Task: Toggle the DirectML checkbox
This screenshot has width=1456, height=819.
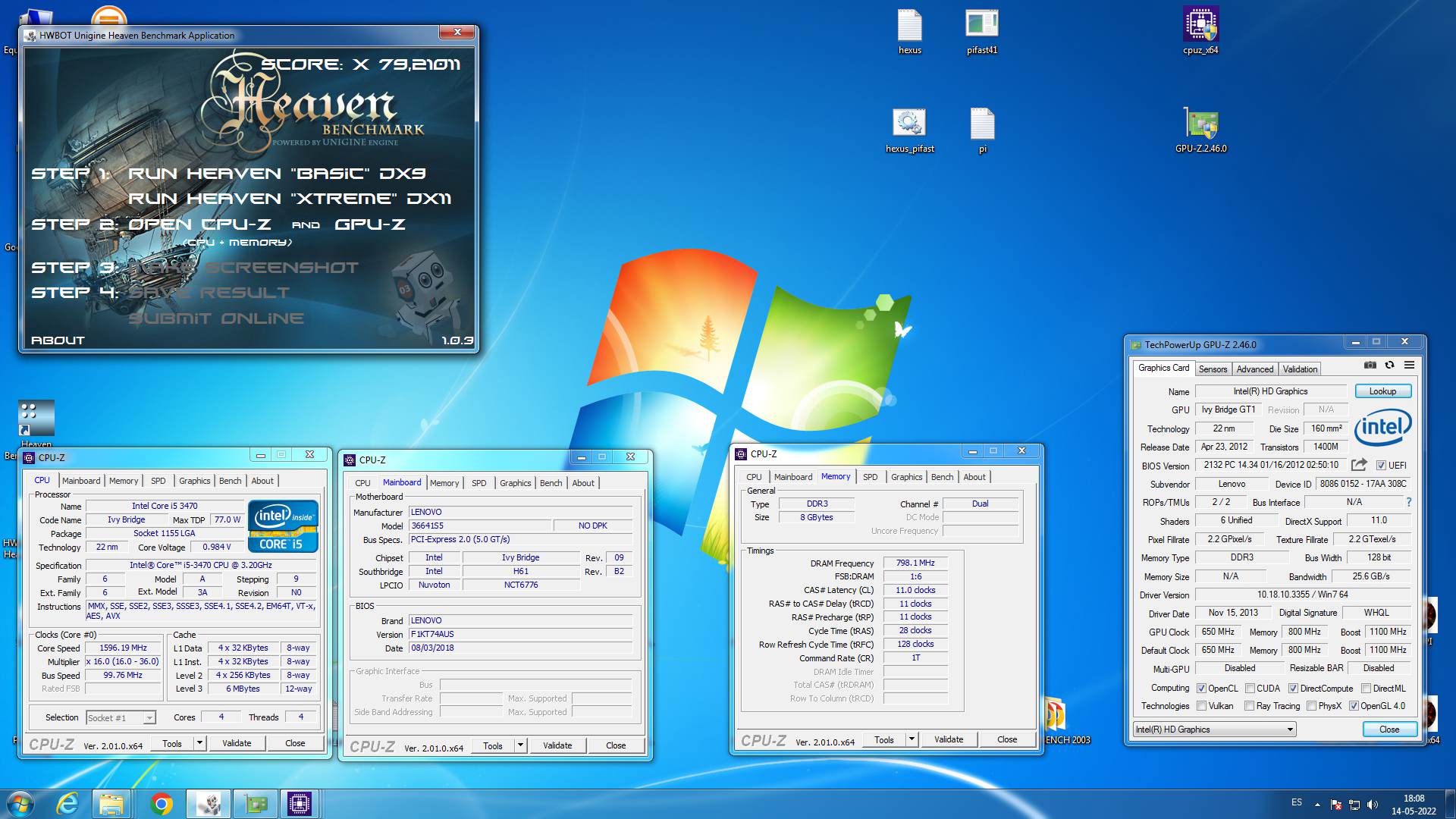Action: (x=1366, y=689)
